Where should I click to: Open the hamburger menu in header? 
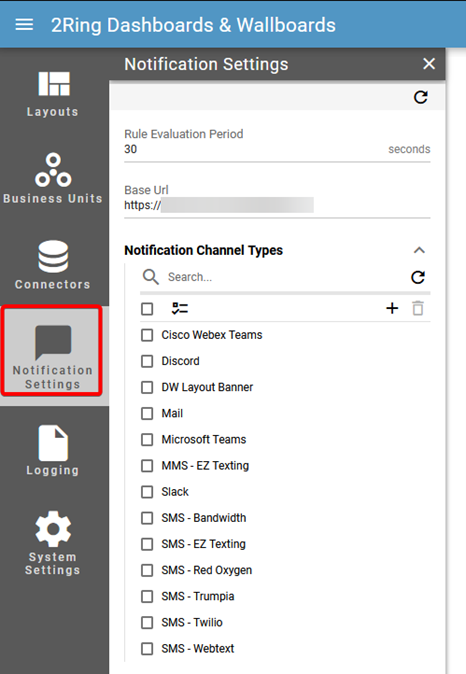(24, 25)
